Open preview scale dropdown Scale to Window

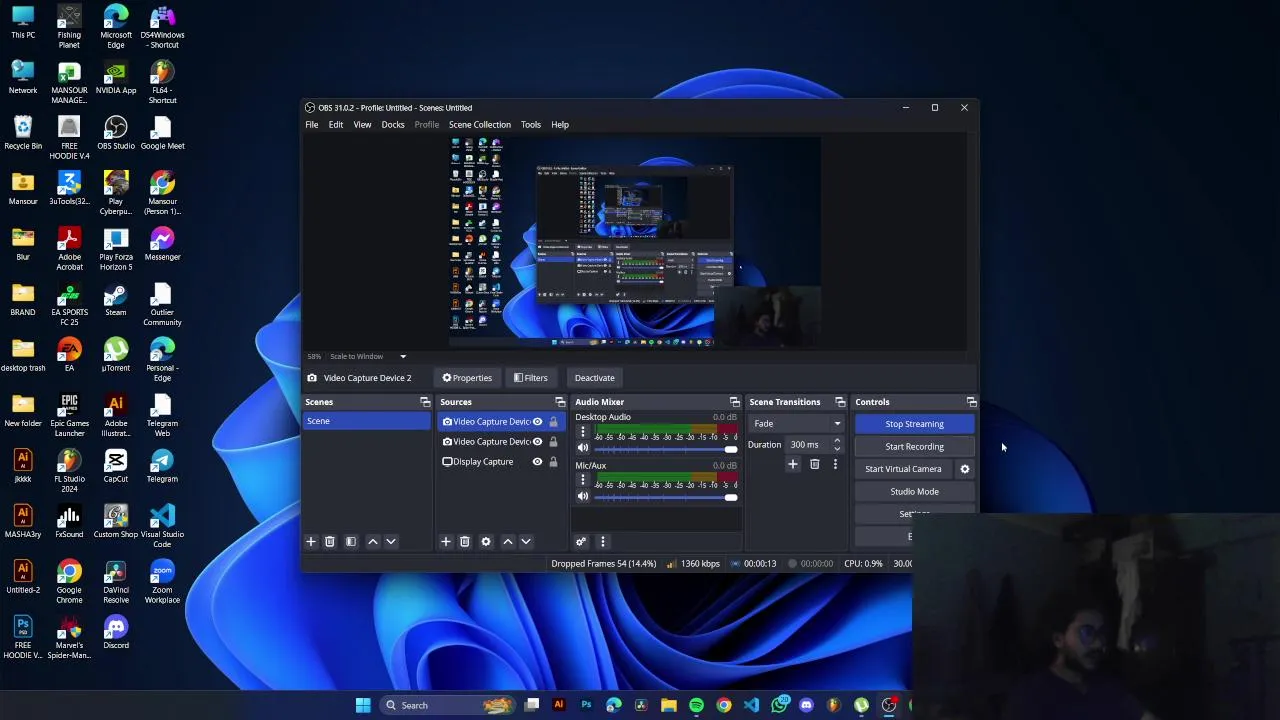(368, 356)
